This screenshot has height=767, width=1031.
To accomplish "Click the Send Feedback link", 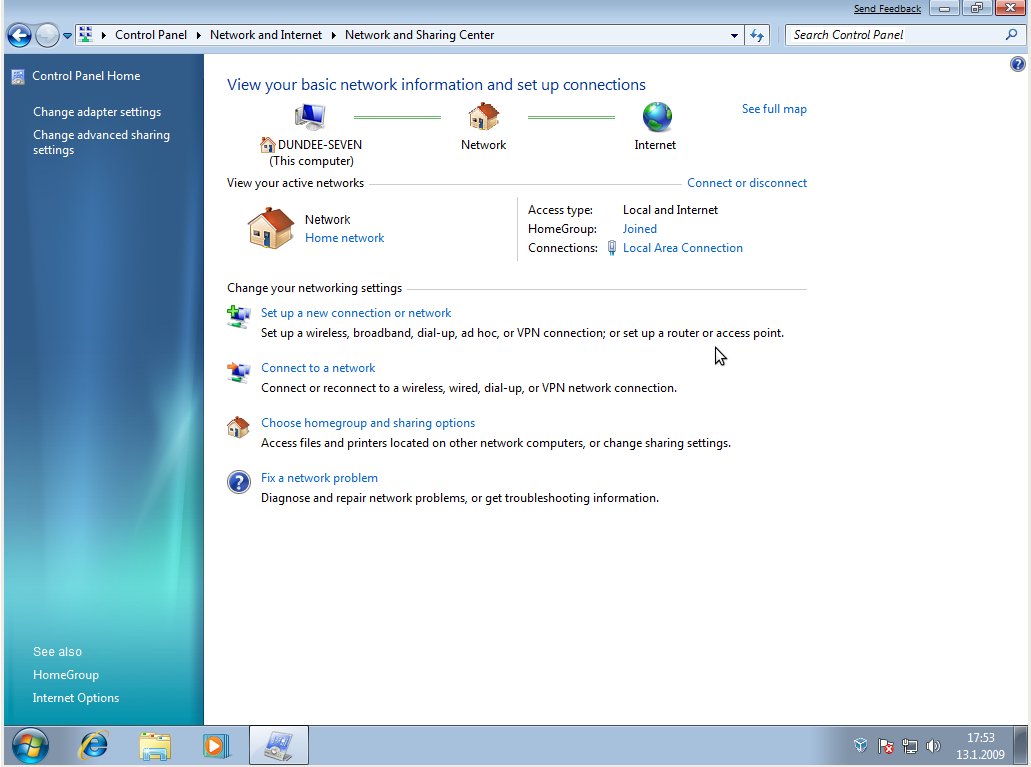I will pos(887,9).
